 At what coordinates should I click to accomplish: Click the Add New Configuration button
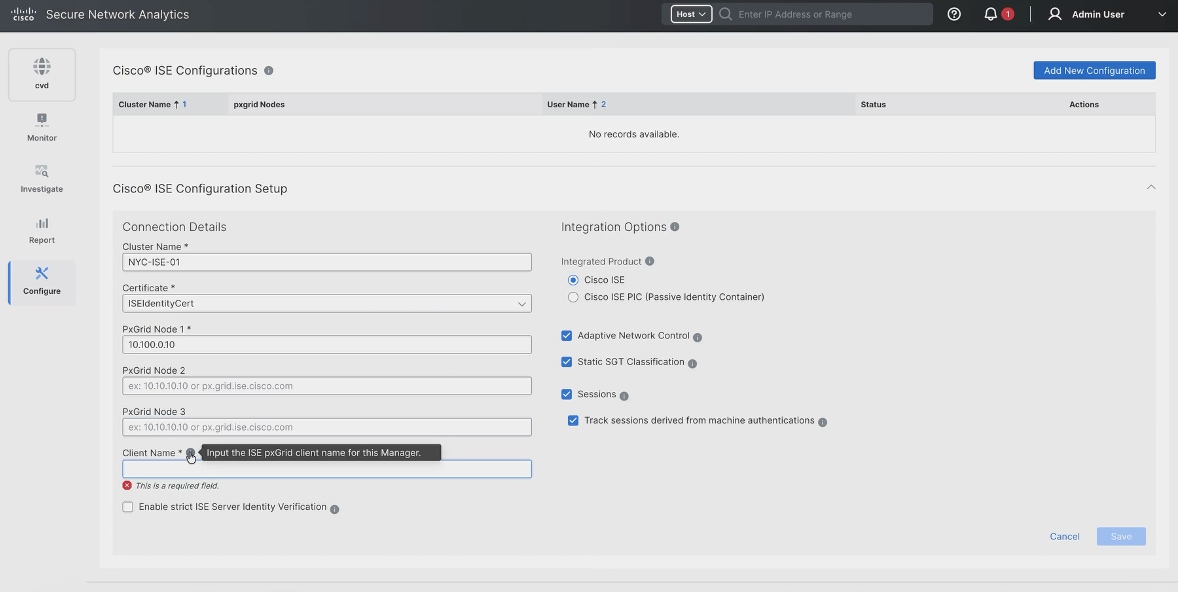point(1095,71)
